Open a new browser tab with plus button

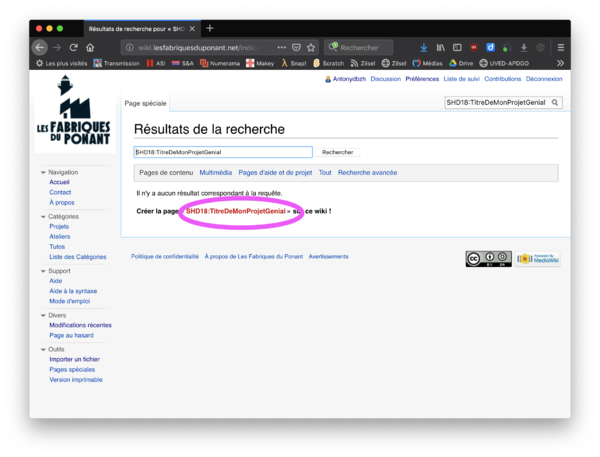coord(210,28)
